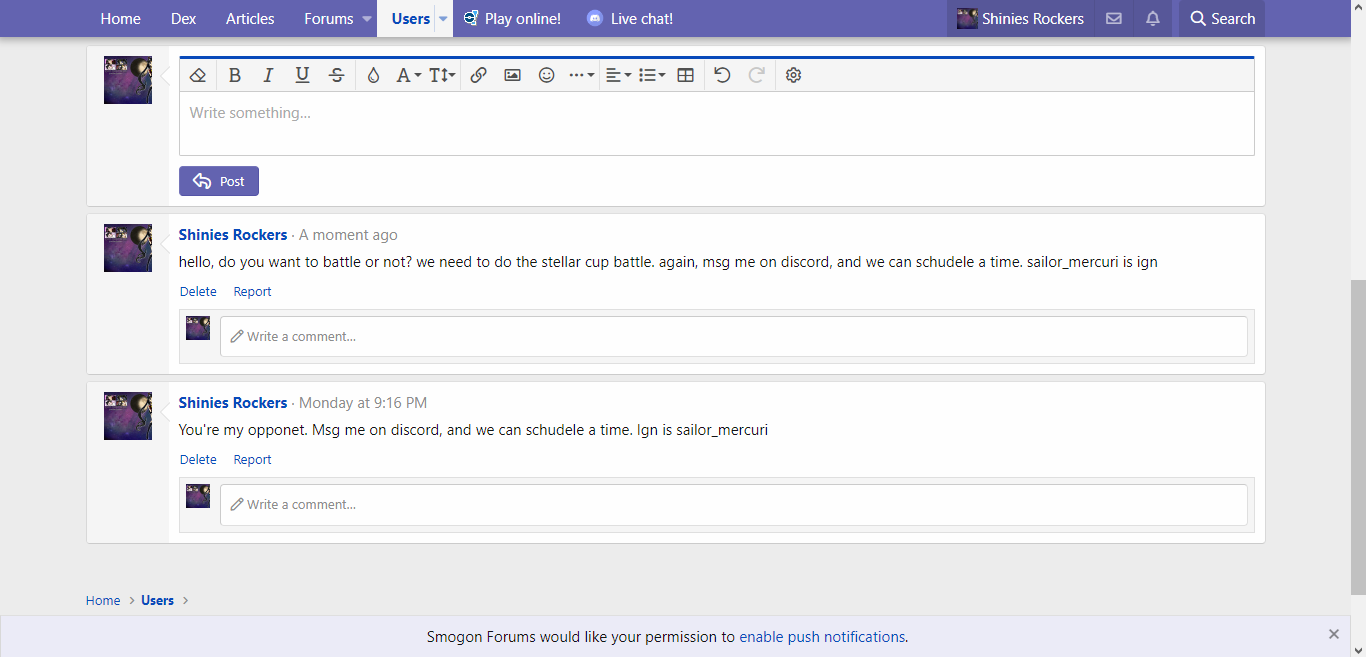Viewport: 1366px width, 657px height.
Task: Toggle Strikethrough formatting
Action: (337, 75)
